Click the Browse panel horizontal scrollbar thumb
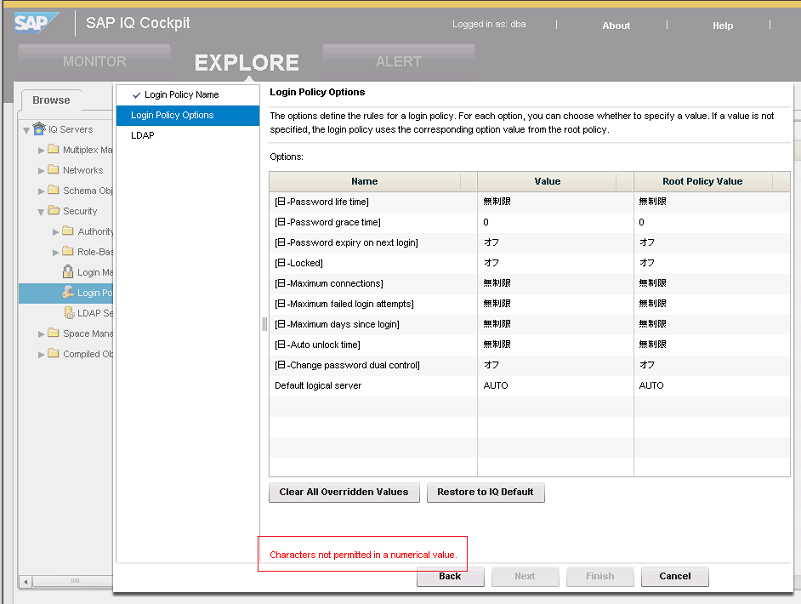This screenshot has width=801, height=604. coord(75,581)
